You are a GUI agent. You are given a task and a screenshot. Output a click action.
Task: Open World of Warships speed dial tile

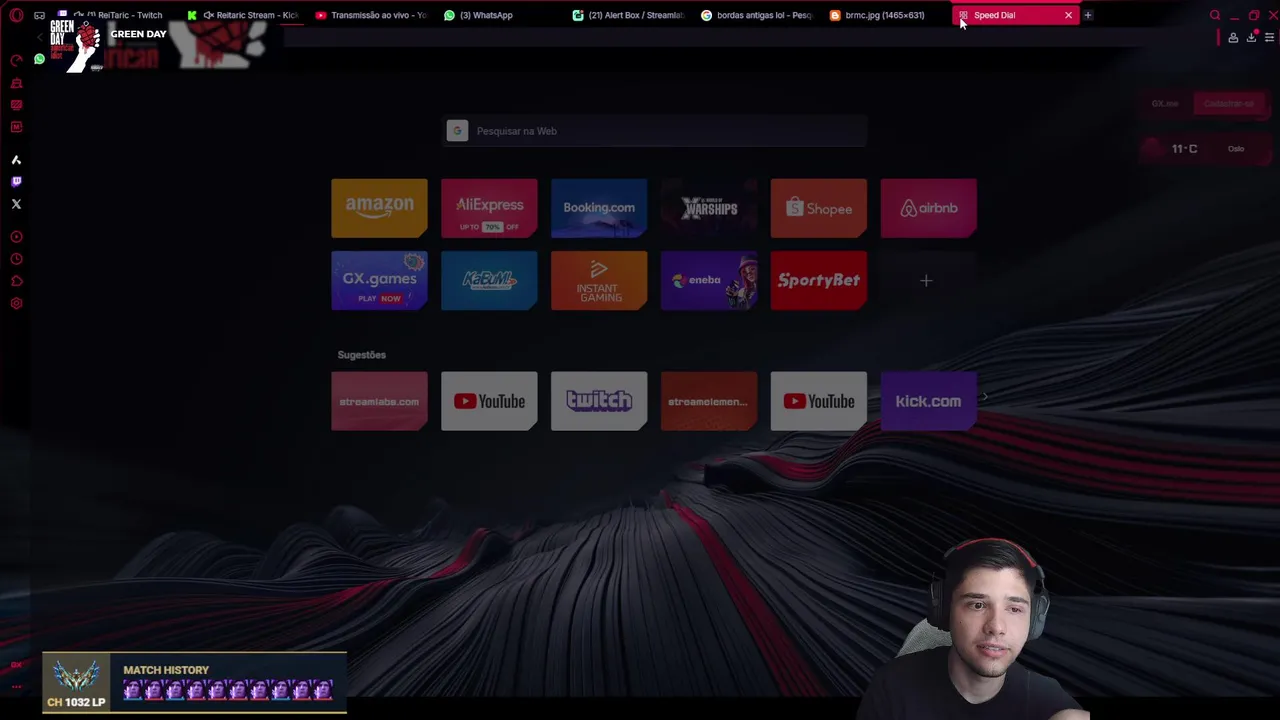pyautogui.click(x=709, y=208)
